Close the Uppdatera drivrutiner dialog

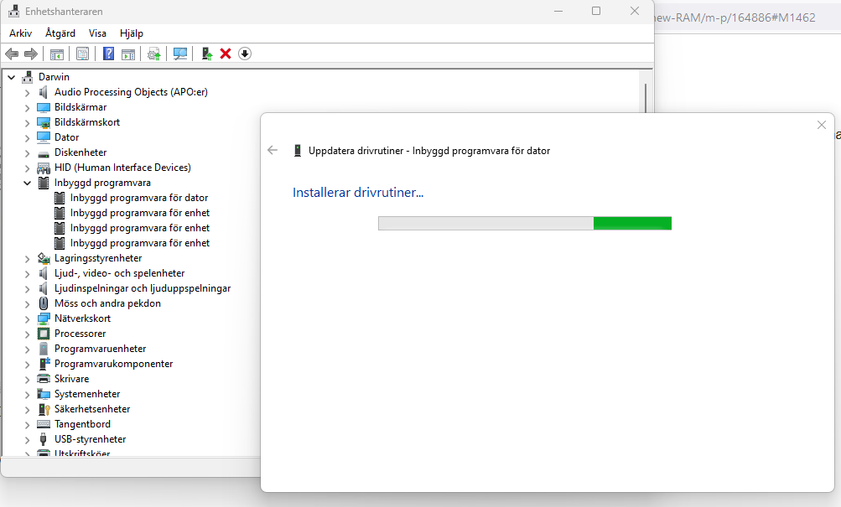(x=821, y=125)
